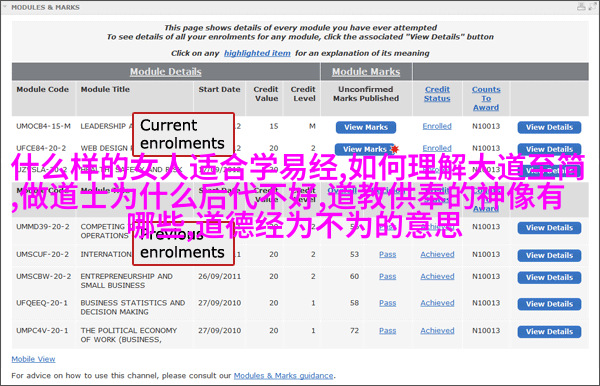This screenshot has width=600, height=386.
Task: View Details for UMOCB4-15-M Leadership
Action: pyautogui.click(x=549, y=127)
